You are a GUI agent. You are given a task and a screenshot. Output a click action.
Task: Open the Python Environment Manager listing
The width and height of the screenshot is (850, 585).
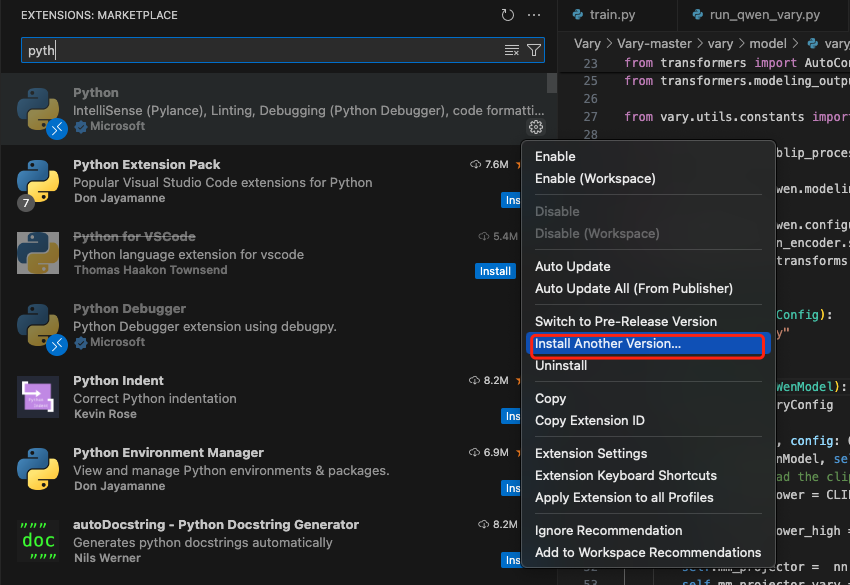coord(168,453)
